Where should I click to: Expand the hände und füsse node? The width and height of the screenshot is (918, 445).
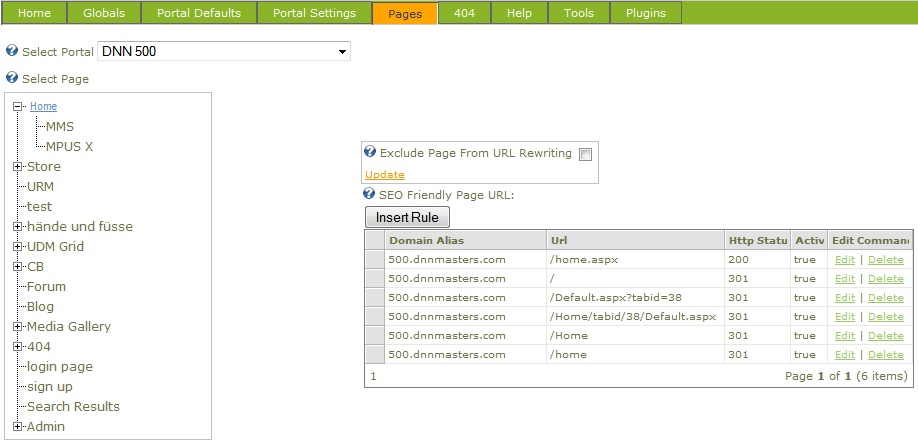coord(17,227)
